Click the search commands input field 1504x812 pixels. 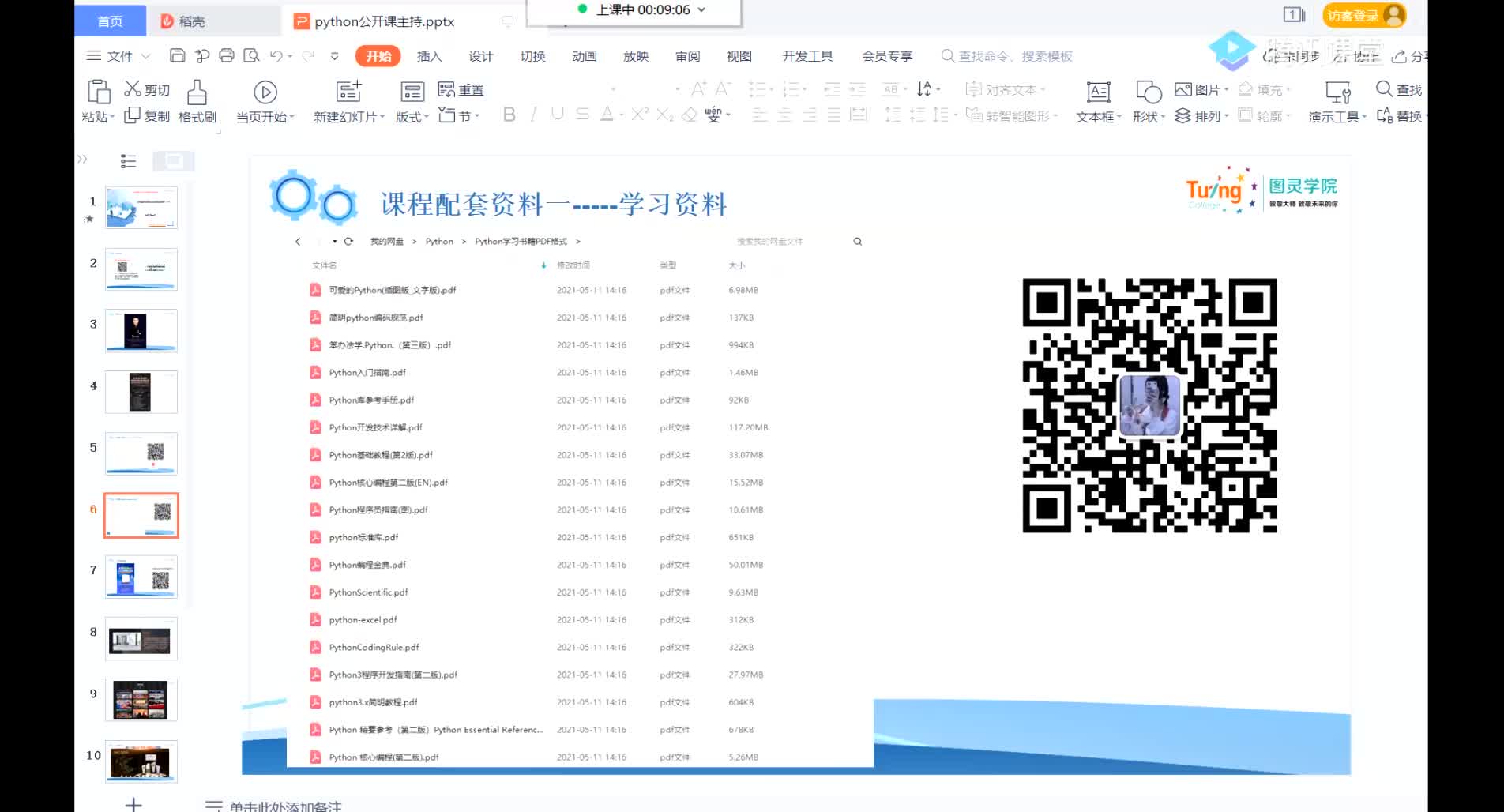1007,56
